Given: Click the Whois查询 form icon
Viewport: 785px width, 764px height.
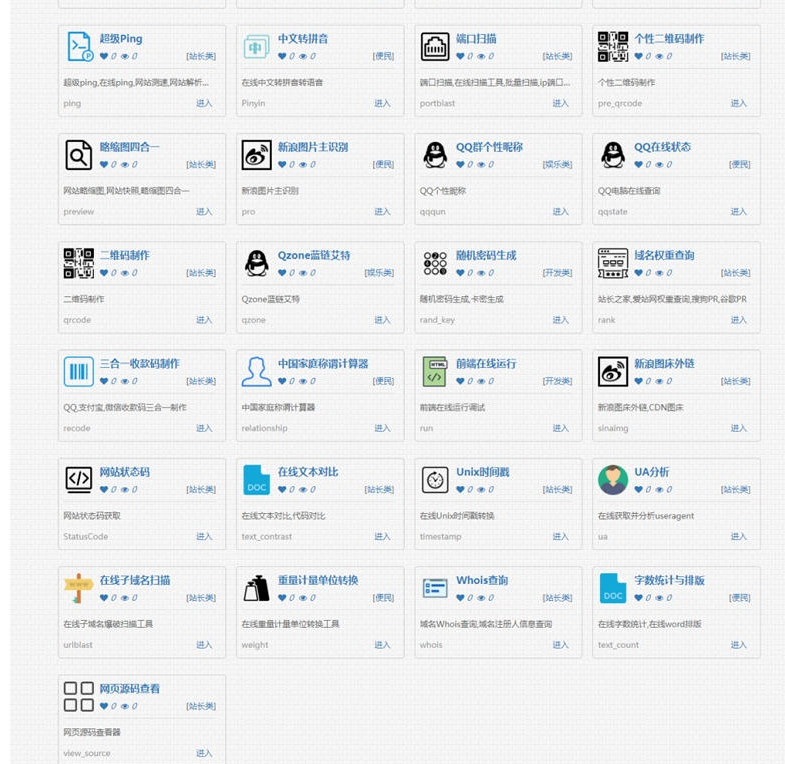Looking at the screenshot, I should pyautogui.click(x=435, y=588).
